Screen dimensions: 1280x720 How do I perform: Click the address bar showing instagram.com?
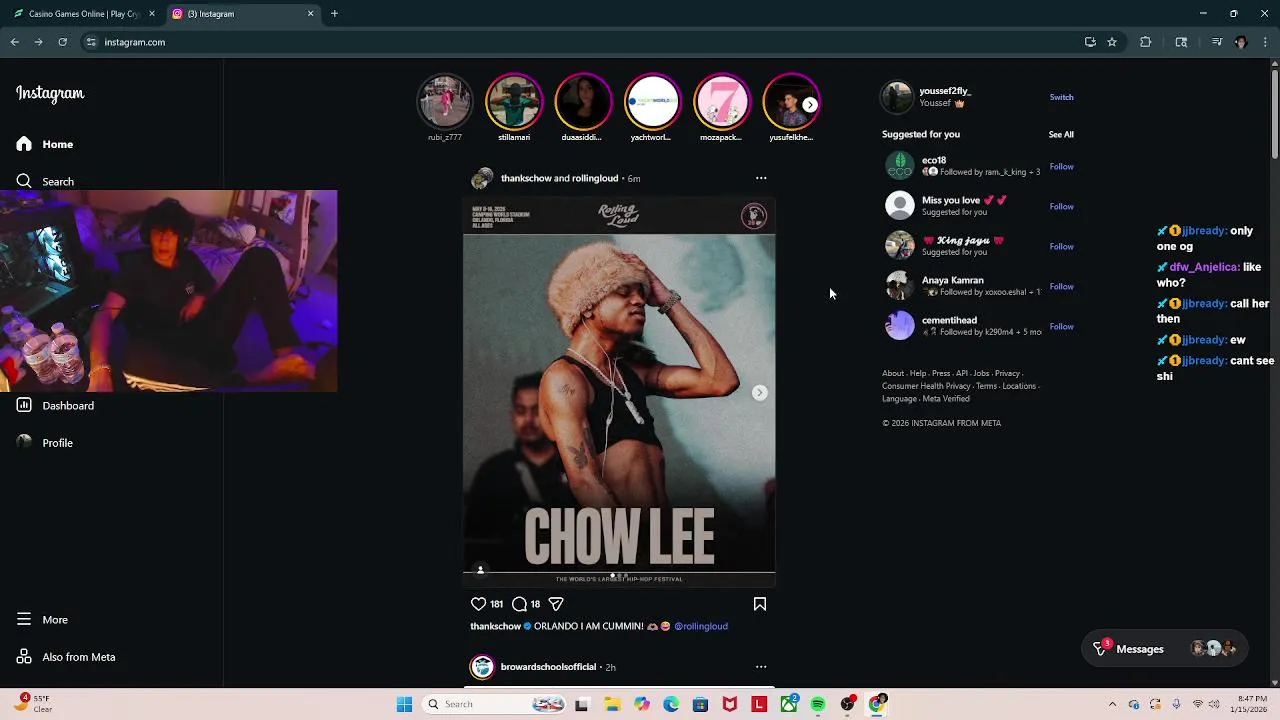[x=580, y=42]
